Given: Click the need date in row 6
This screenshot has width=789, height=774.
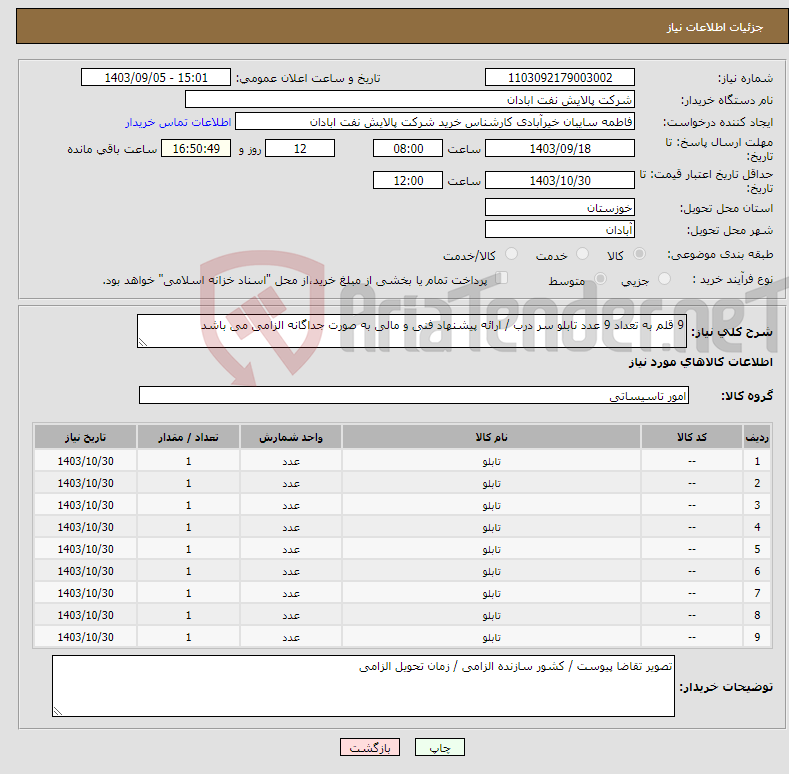Looking at the screenshot, I should [x=86, y=571].
